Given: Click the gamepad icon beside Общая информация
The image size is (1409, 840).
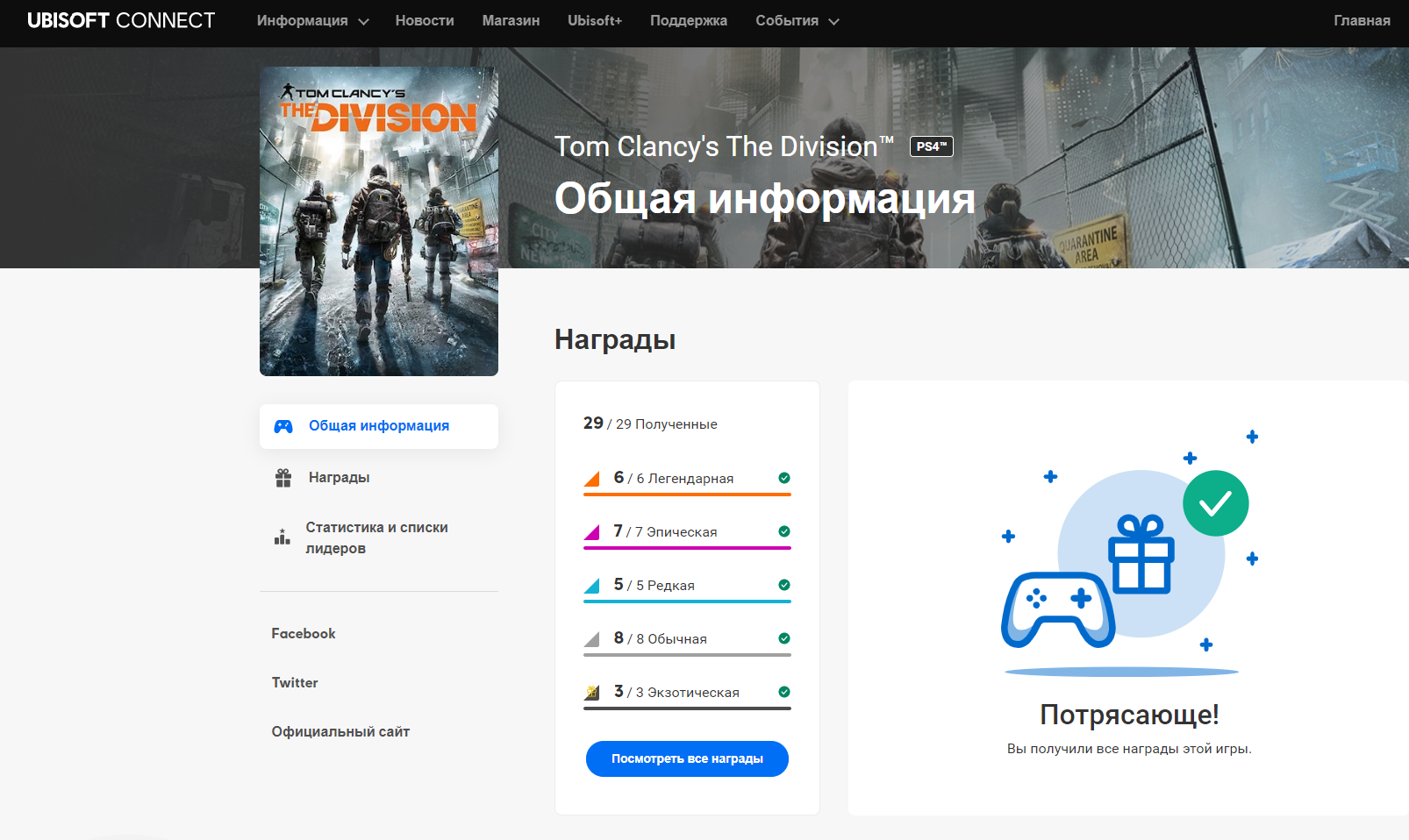Looking at the screenshot, I should coord(283,426).
